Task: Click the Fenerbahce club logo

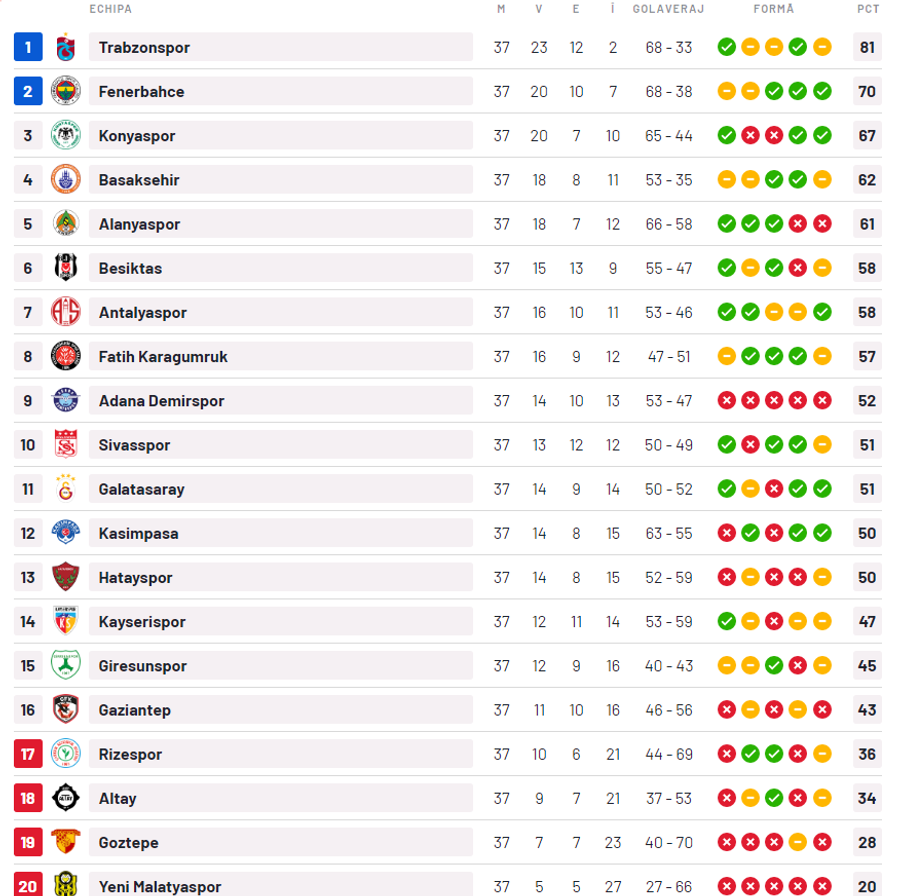Action: [65, 91]
